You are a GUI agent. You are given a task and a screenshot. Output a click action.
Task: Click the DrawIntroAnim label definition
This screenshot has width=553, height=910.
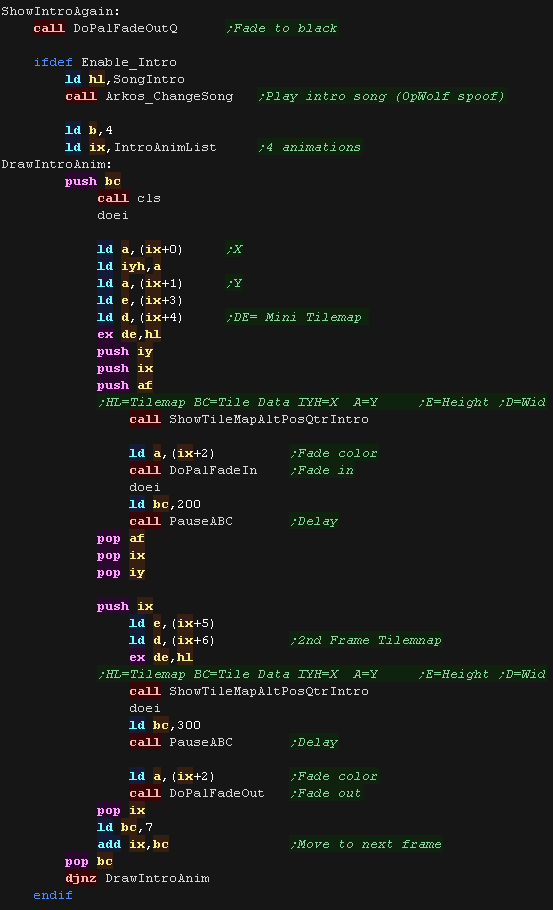point(57,164)
